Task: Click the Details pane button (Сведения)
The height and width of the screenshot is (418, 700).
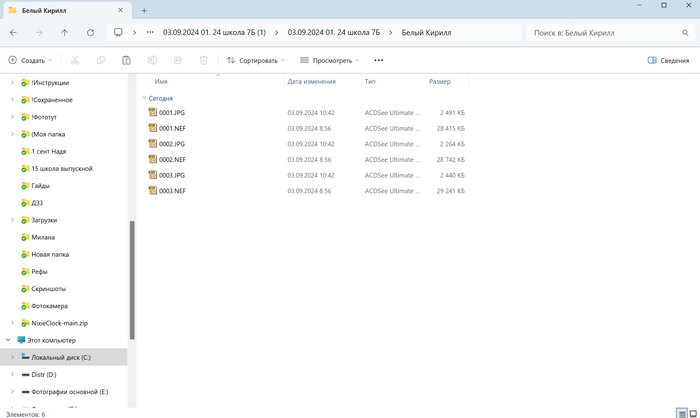Action: 668,60
